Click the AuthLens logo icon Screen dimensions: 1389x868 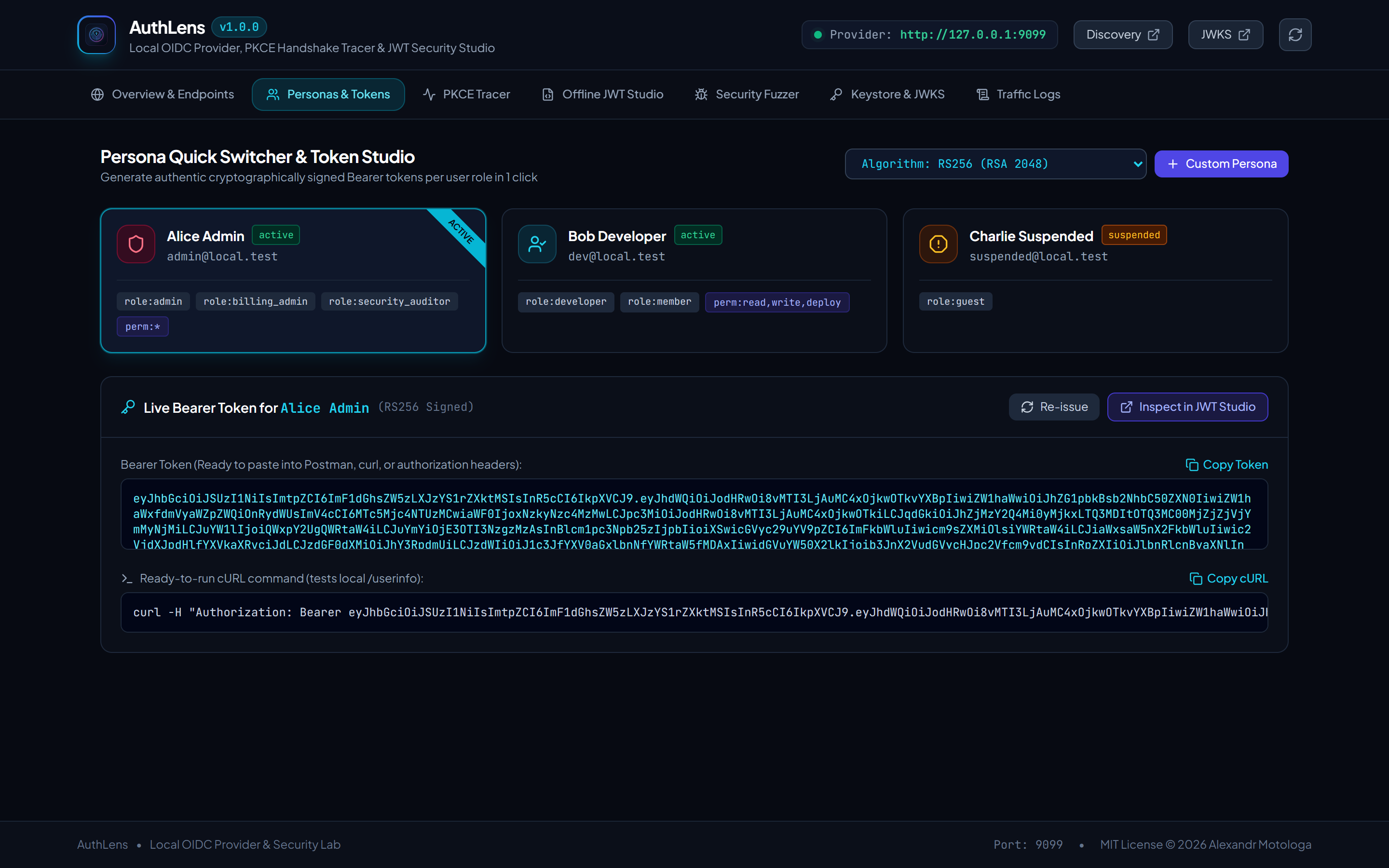click(x=96, y=34)
